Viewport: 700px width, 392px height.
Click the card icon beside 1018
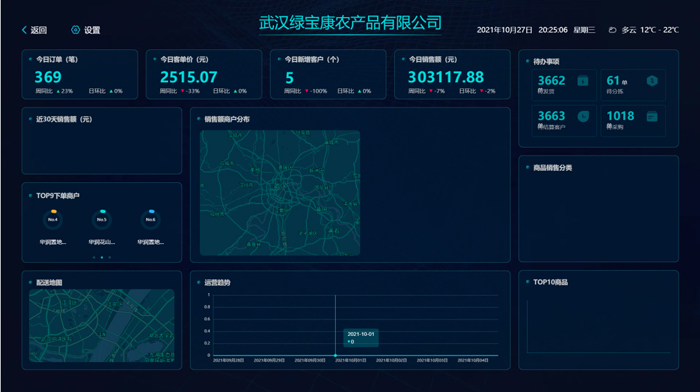coord(652,117)
